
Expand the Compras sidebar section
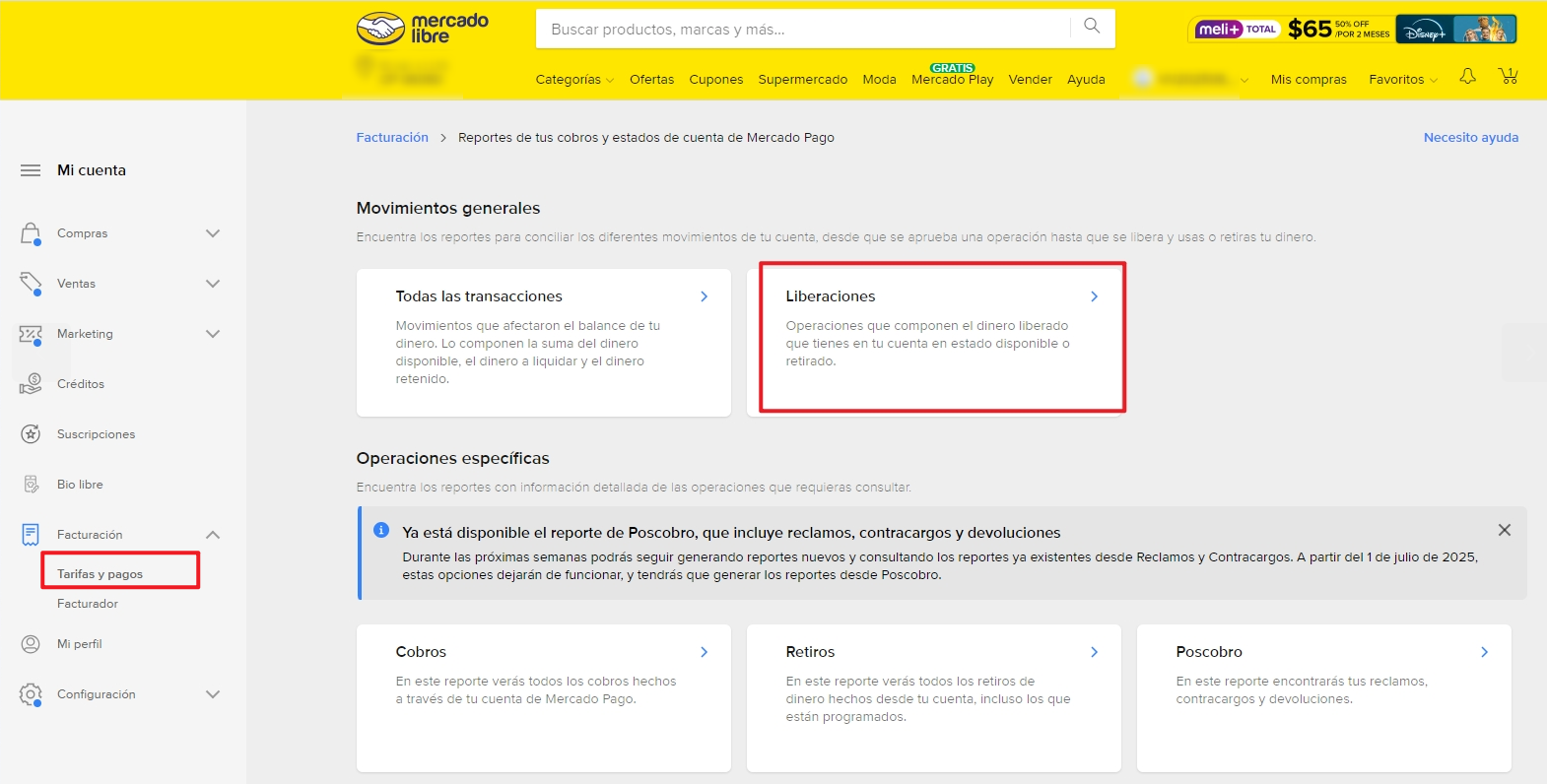coord(212,233)
